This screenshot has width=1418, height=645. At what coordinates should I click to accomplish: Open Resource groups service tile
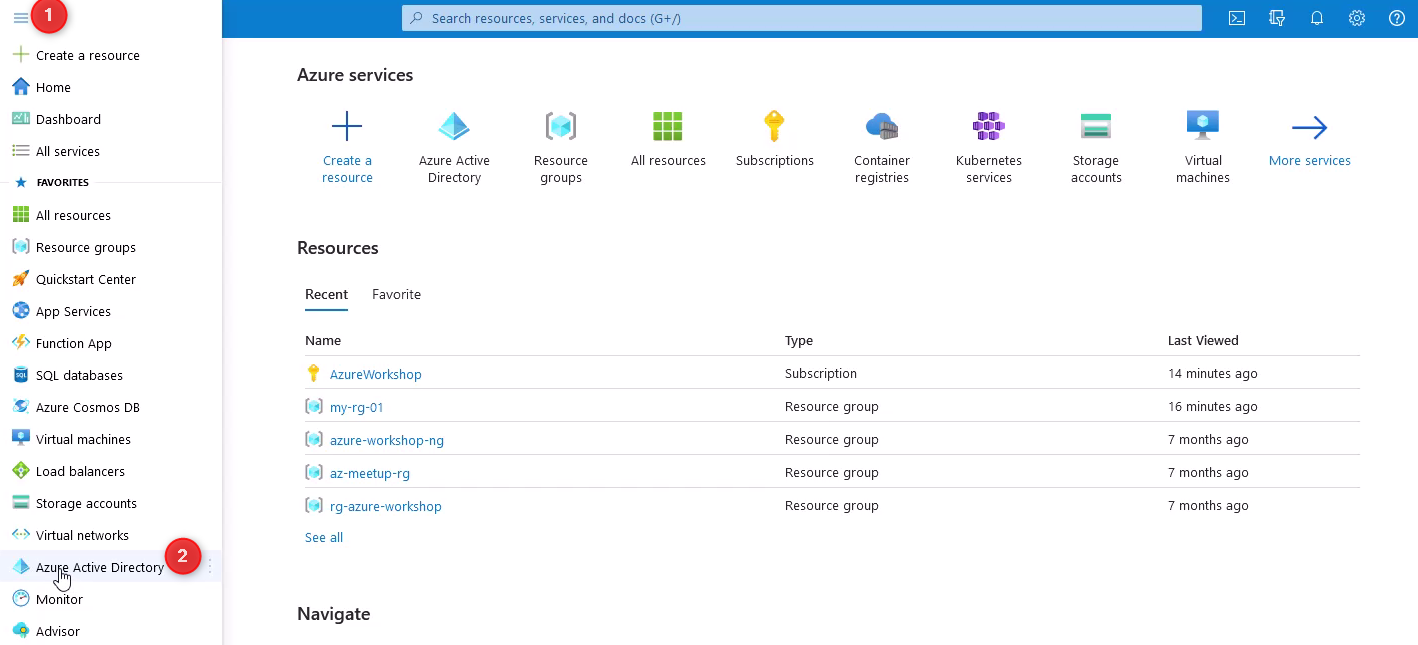(x=561, y=147)
